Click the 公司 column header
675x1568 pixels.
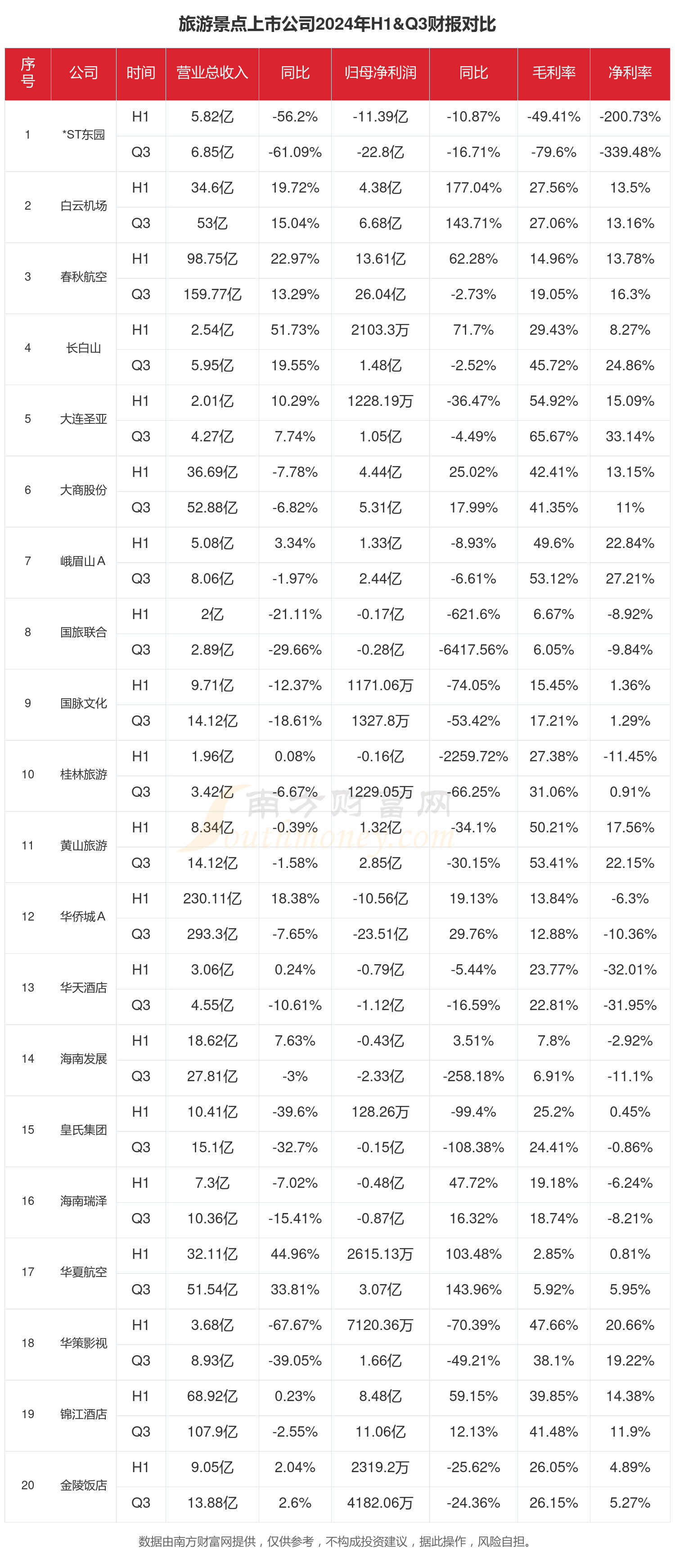83,73
